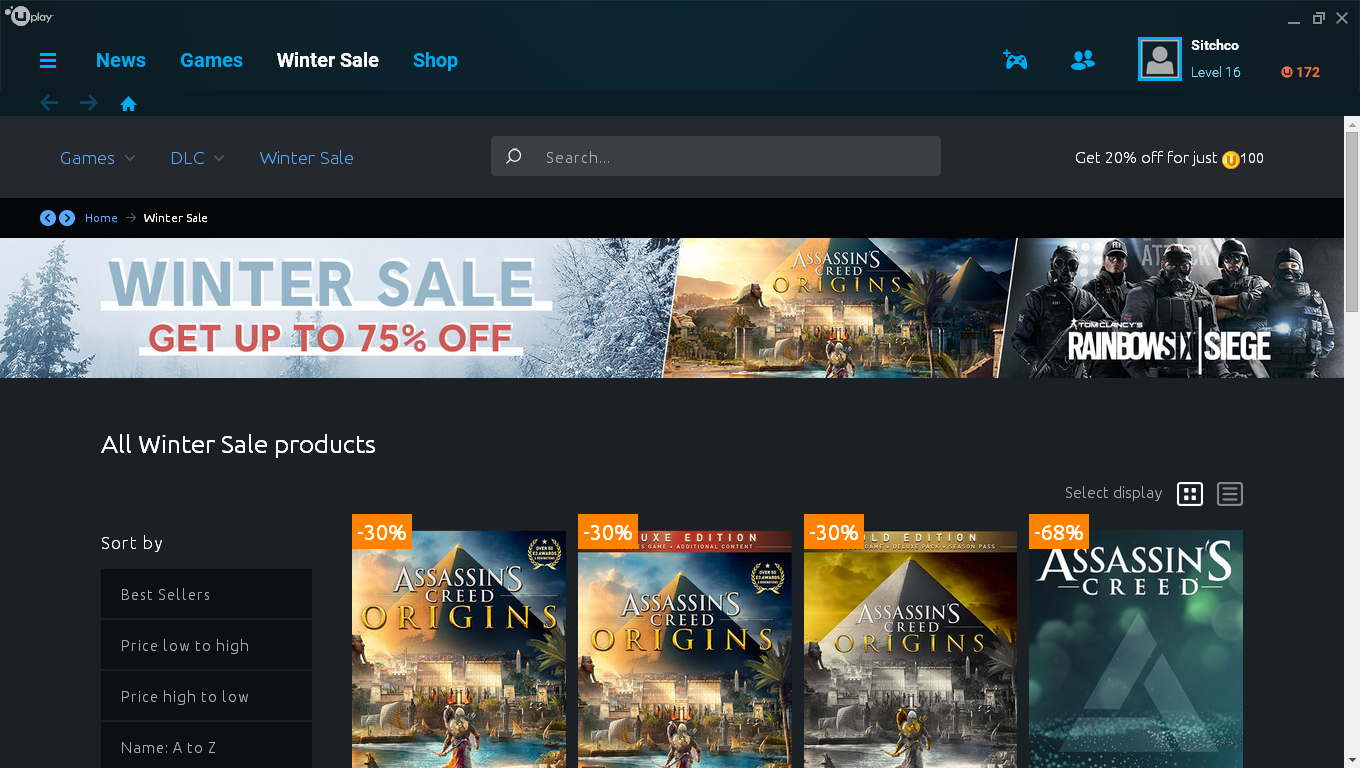1360x768 pixels.
Task: Open the Winter Sale store link
Action: pyautogui.click(x=306, y=158)
